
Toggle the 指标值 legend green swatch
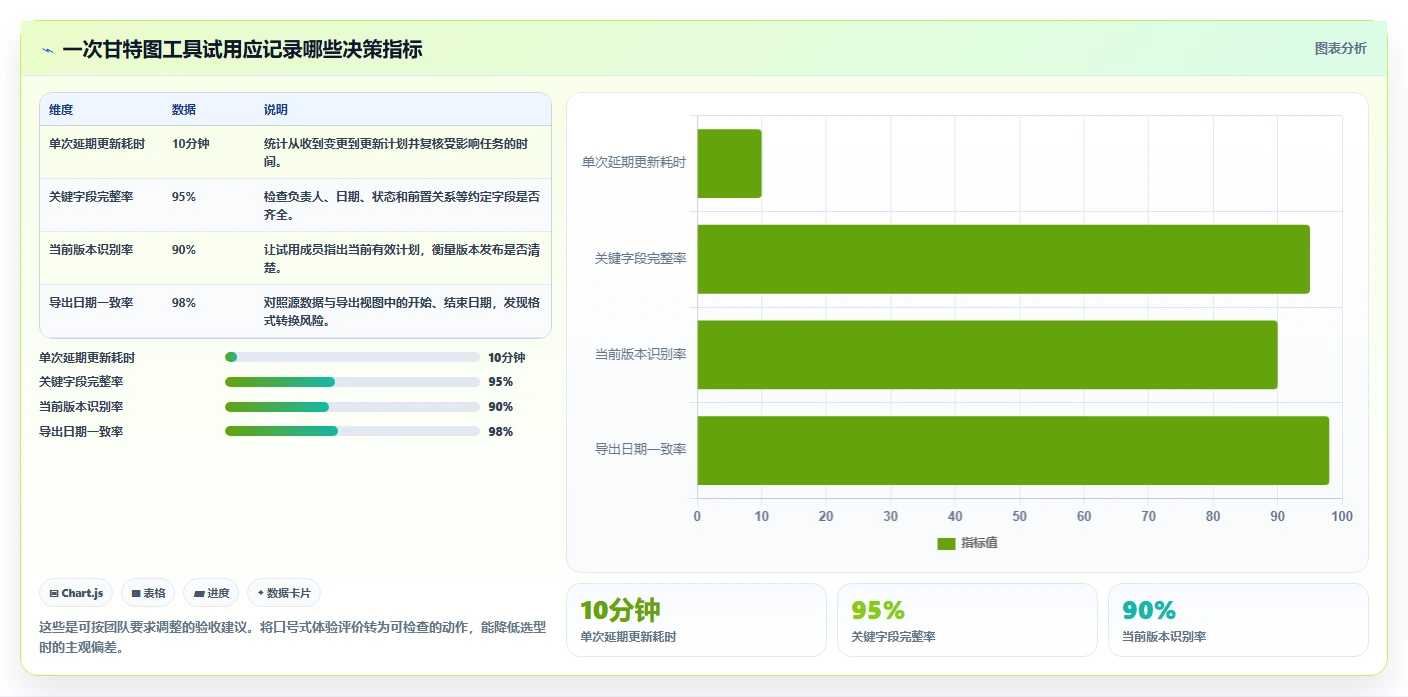point(946,543)
